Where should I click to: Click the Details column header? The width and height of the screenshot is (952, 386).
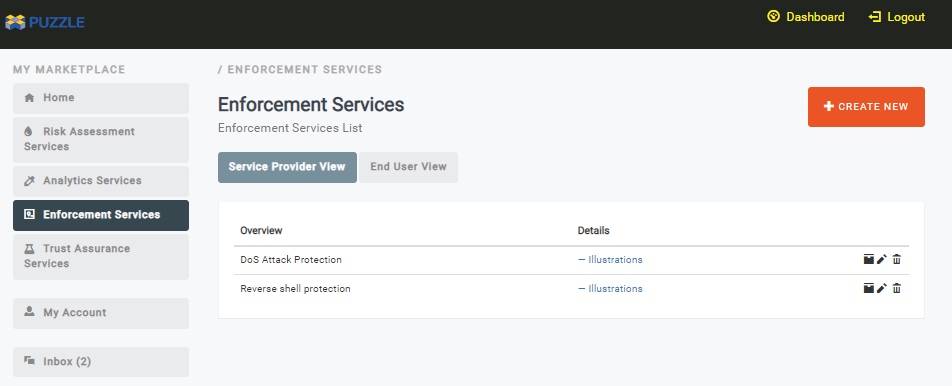(x=593, y=231)
